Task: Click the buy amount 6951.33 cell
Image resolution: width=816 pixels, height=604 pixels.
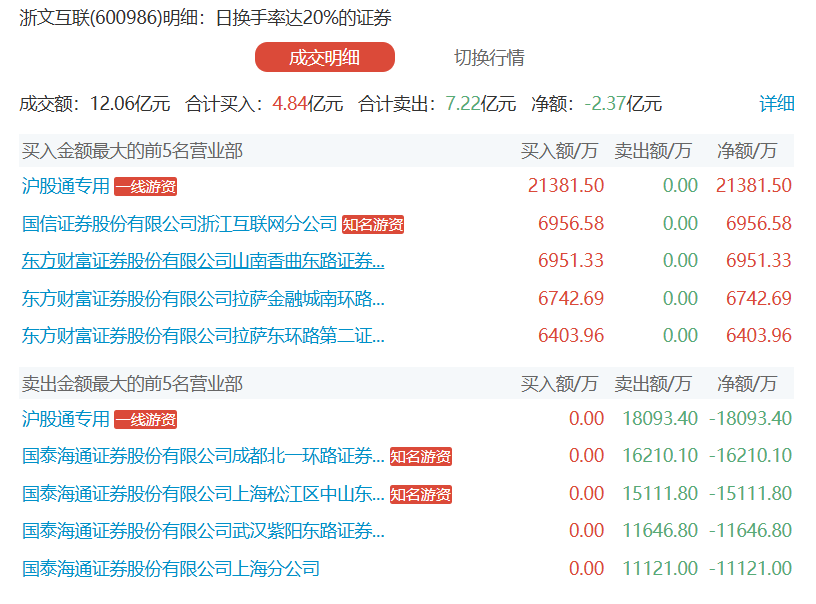Action: (571, 261)
